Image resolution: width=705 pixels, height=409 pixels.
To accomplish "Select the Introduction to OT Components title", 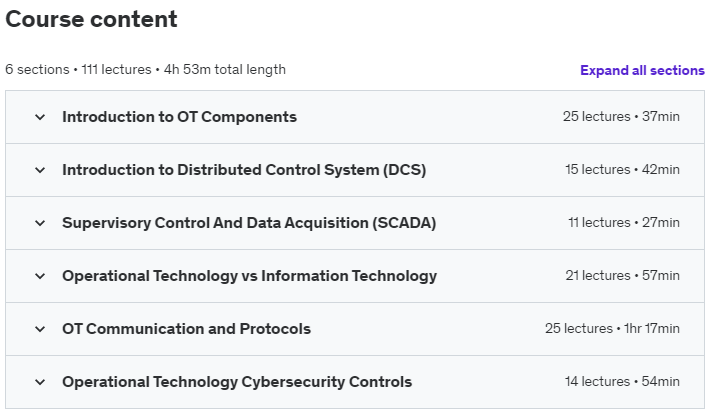I will [179, 117].
